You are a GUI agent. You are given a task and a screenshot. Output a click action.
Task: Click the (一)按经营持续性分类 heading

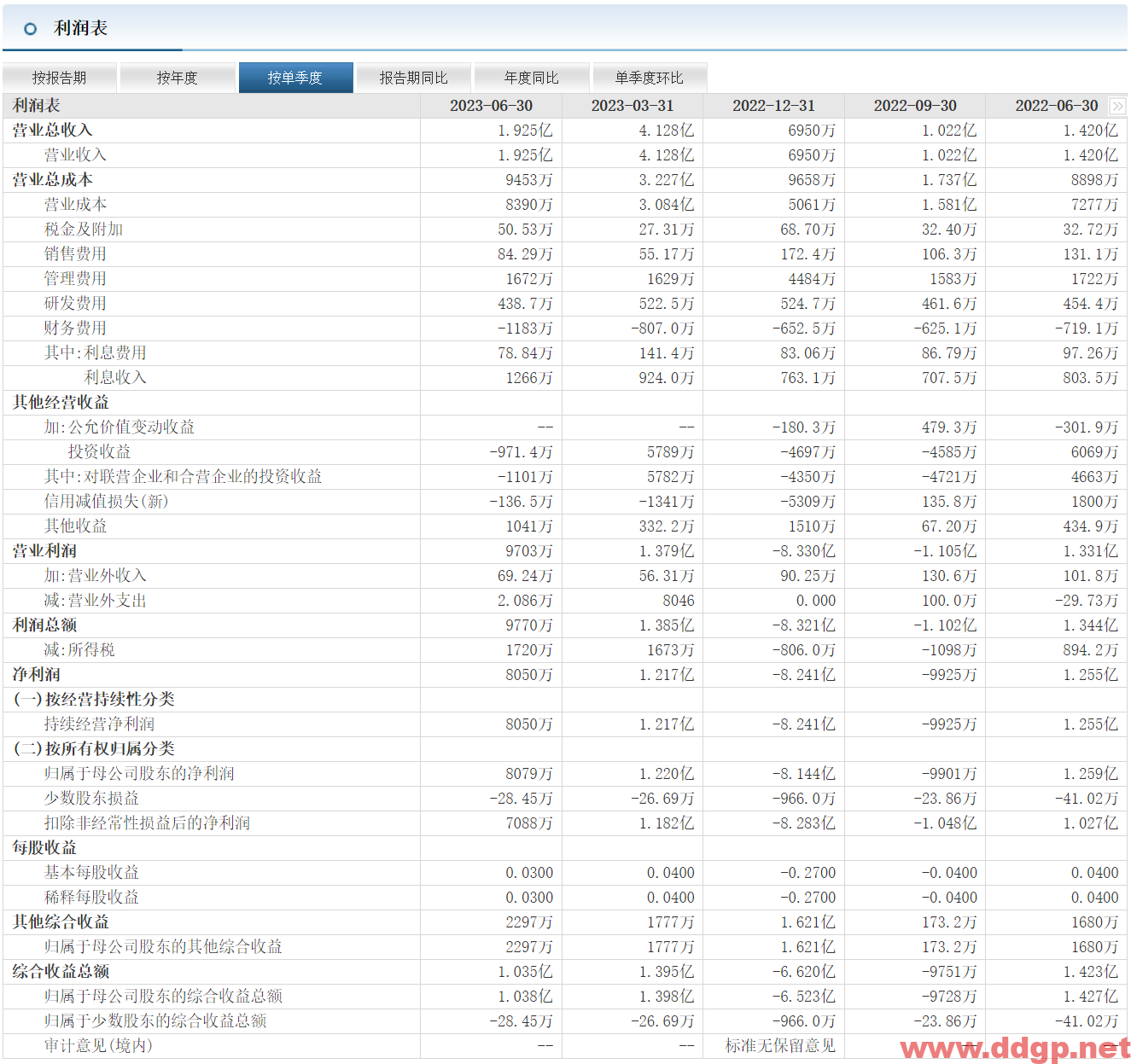(x=94, y=700)
